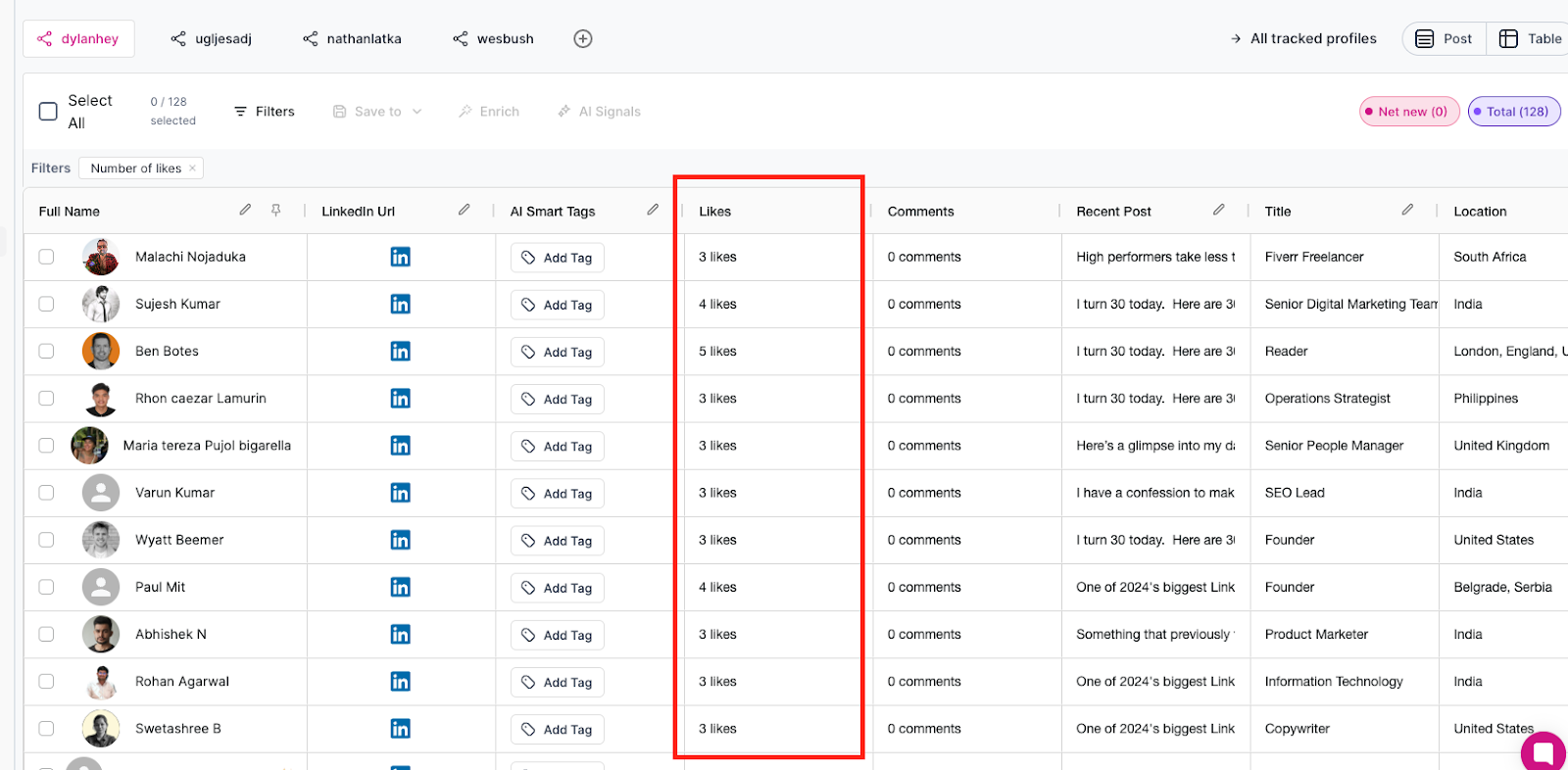Click Varun Kumar's recent post text
This screenshot has width=1568, height=770.
coord(1155,493)
